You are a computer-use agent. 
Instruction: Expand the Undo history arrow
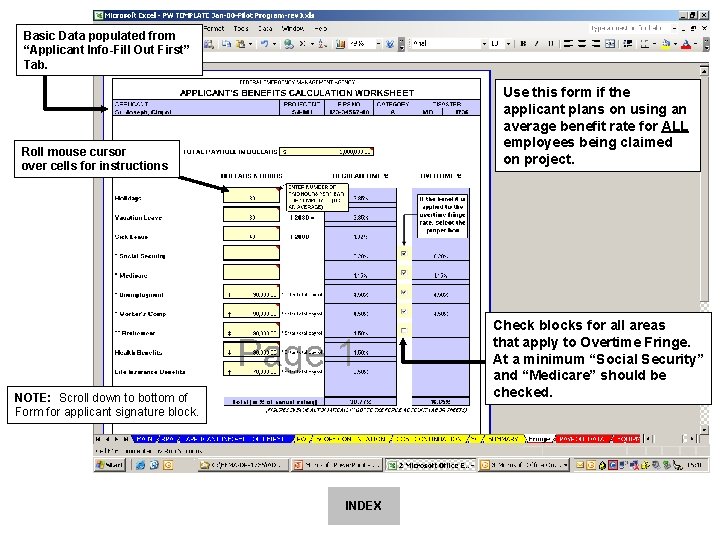(274, 44)
